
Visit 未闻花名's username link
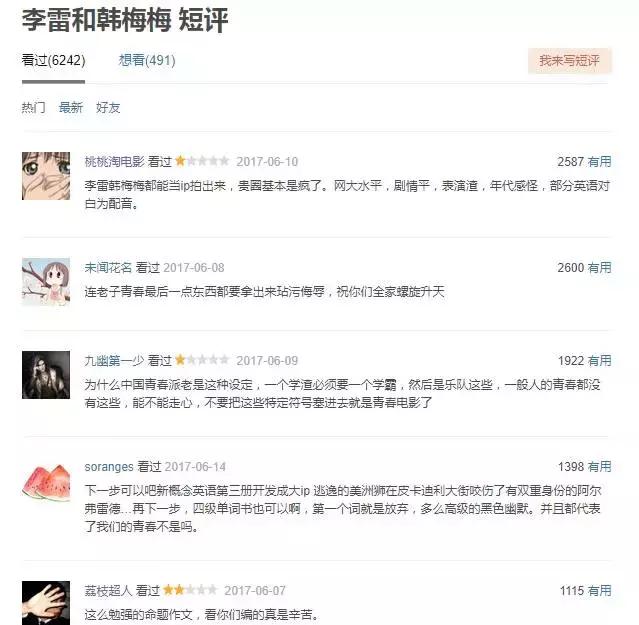108,268
